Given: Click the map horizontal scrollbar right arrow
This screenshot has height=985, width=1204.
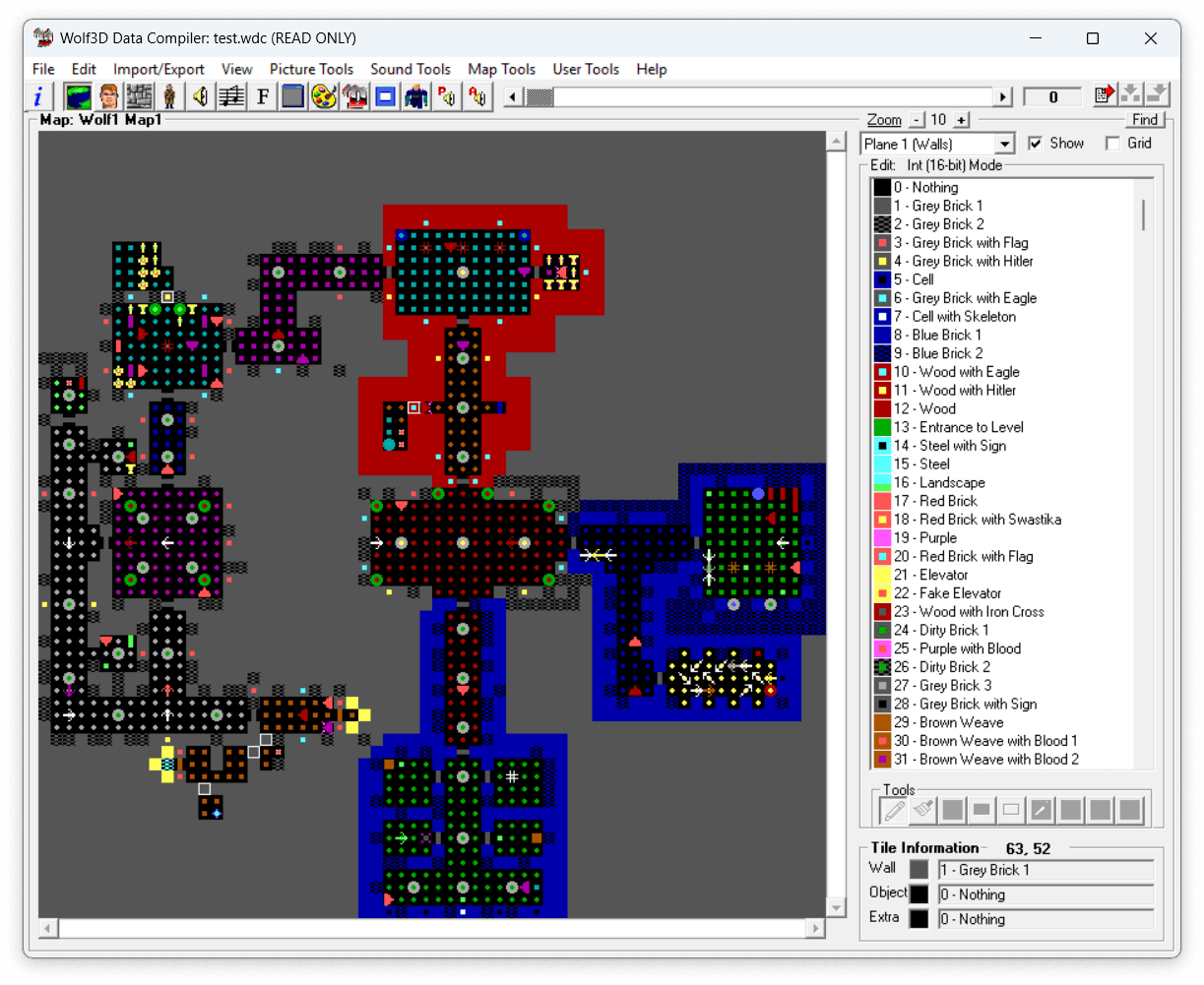Looking at the screenshot, I should tap(816, 928).
